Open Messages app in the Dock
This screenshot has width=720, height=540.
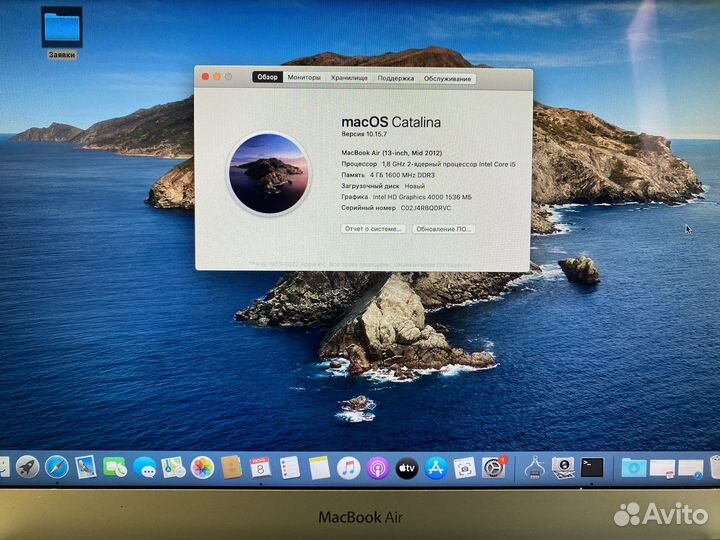click(x=144, y=468)
